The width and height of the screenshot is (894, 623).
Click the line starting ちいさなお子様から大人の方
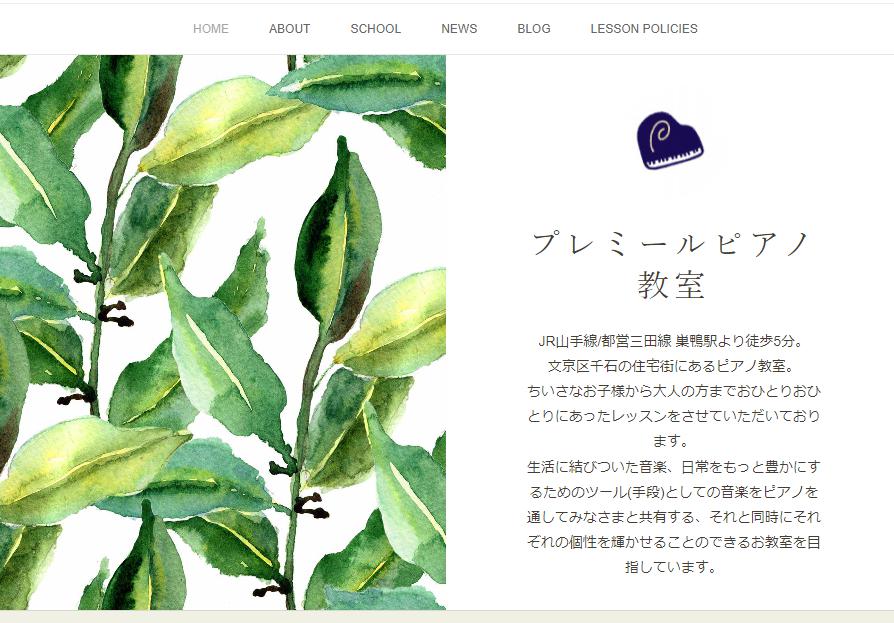click(x=673, y=392)
